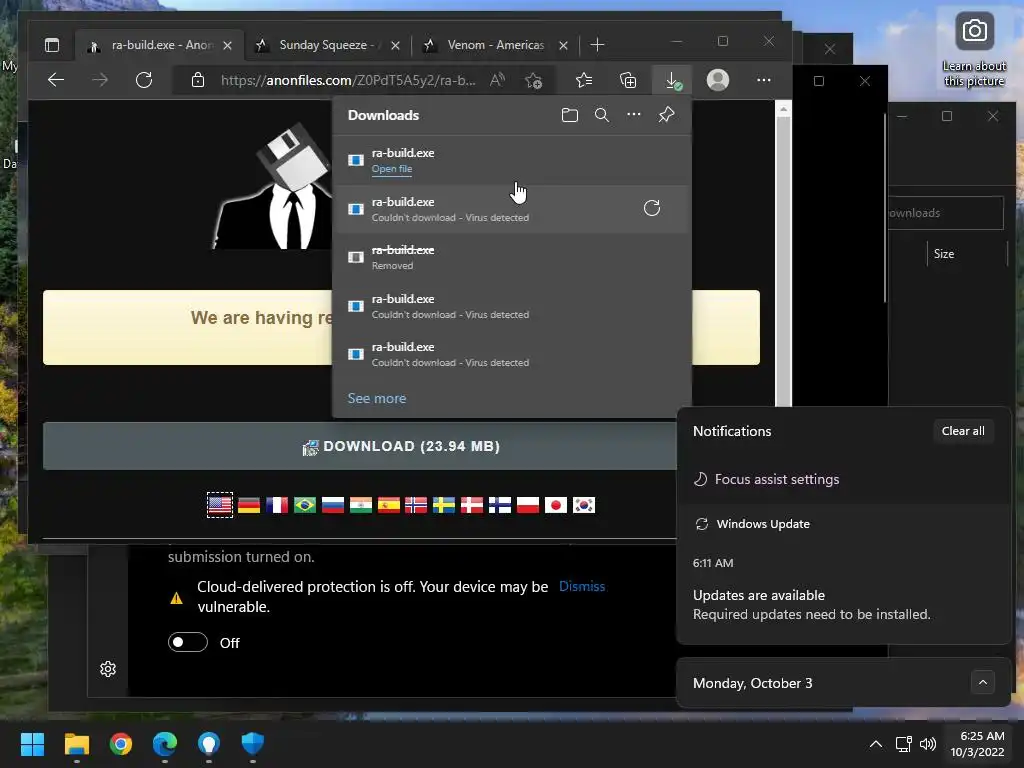Open Downloads panel more options
The width and height of the screenshot is (1024, 768).
pos(633,115)
